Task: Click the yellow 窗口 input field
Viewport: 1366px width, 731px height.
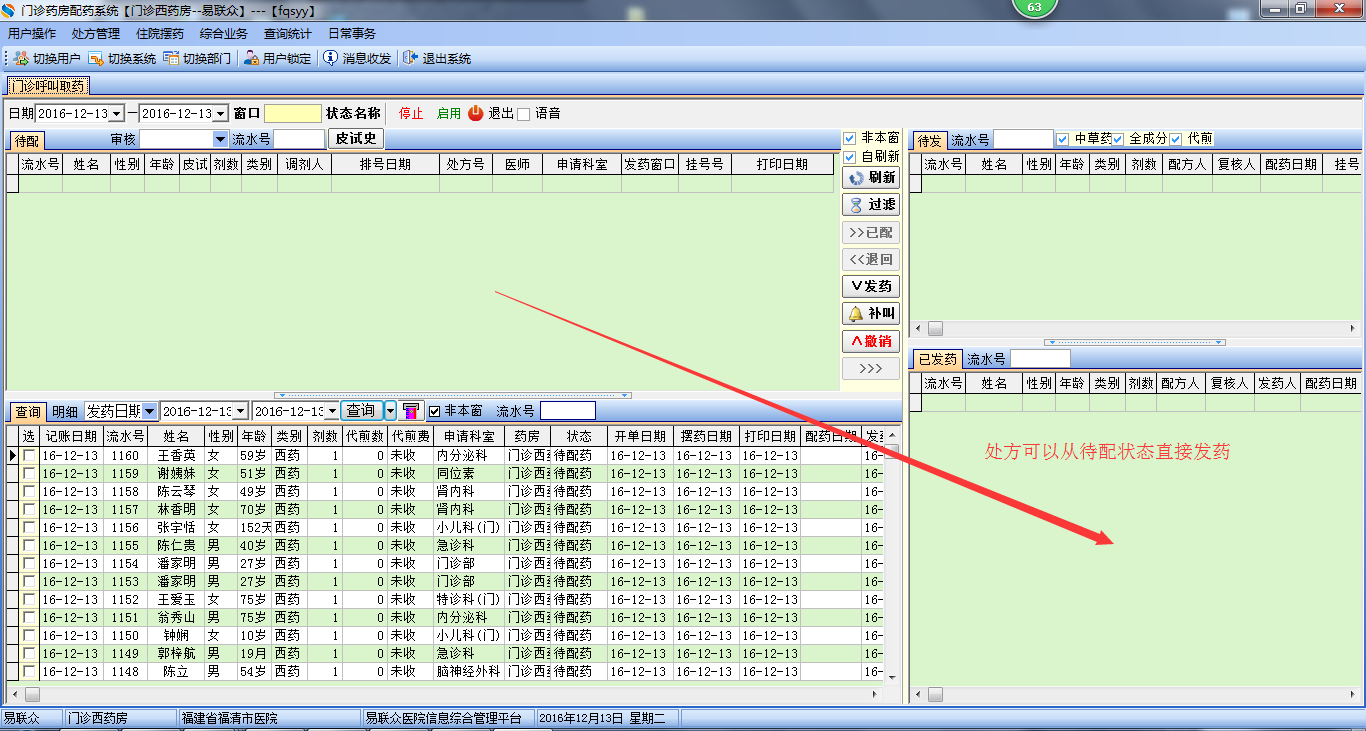Action: pyautogui.click(x=293, y=114)
